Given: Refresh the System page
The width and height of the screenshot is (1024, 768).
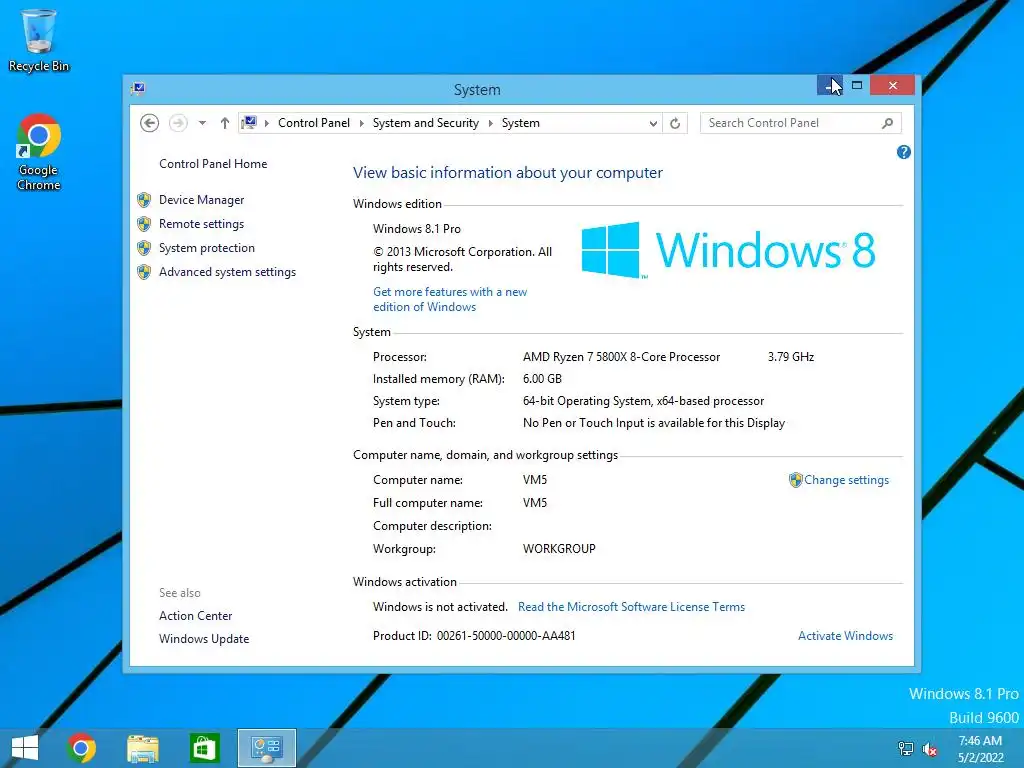Looking at the screenshot, I should tap(675, 123).
